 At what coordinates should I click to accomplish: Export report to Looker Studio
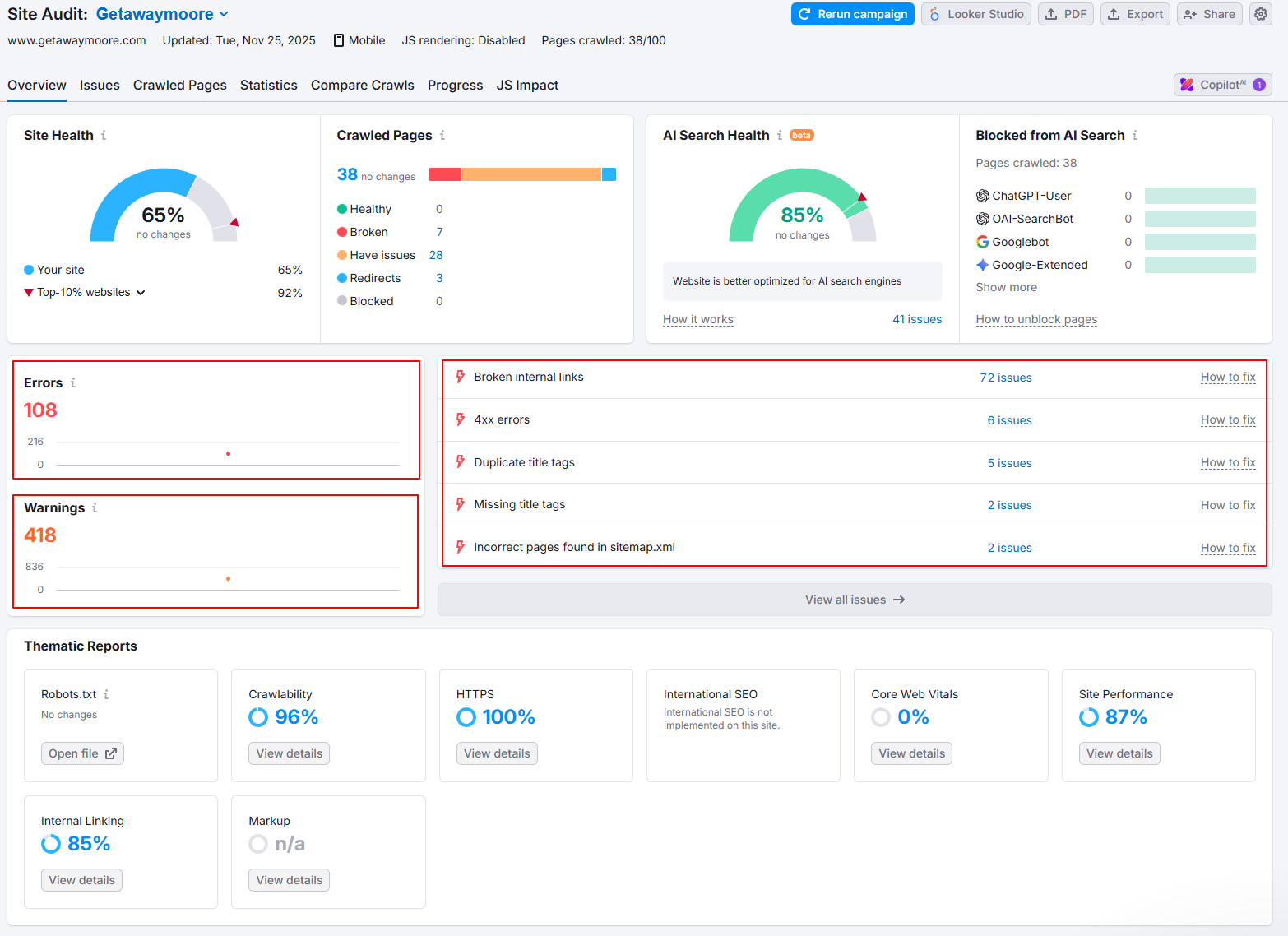point(975,14)
